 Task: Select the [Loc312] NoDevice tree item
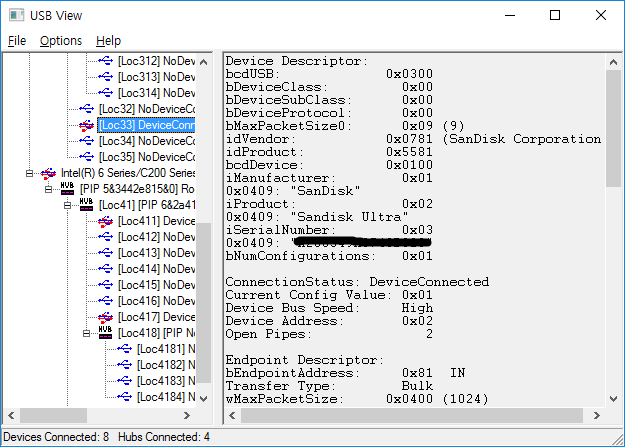(x=156, y=61)
